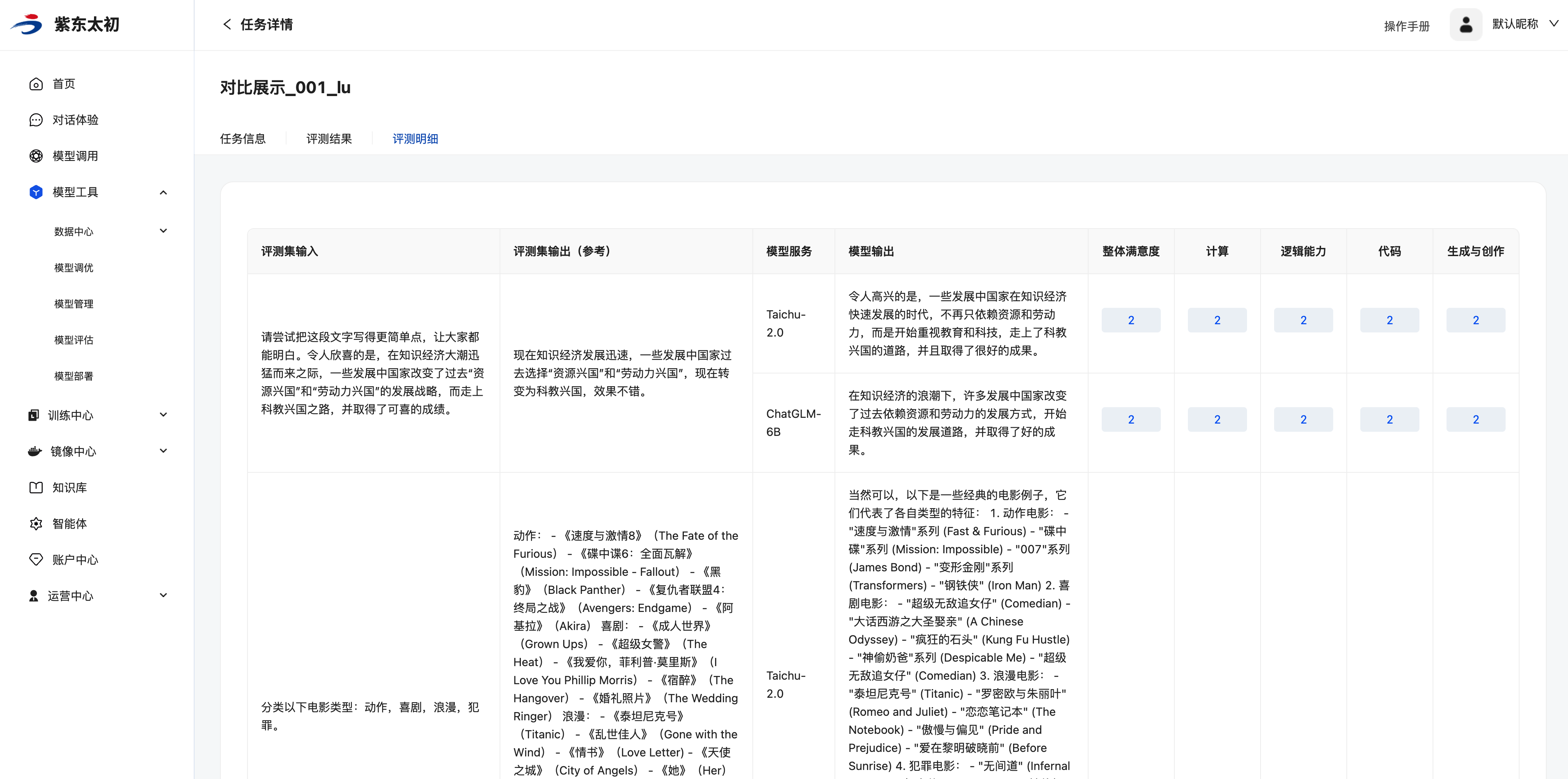1568x779 pixels.
Task: Click ChatGLM-6B 代码 score 2
Action: (1390, 419)
